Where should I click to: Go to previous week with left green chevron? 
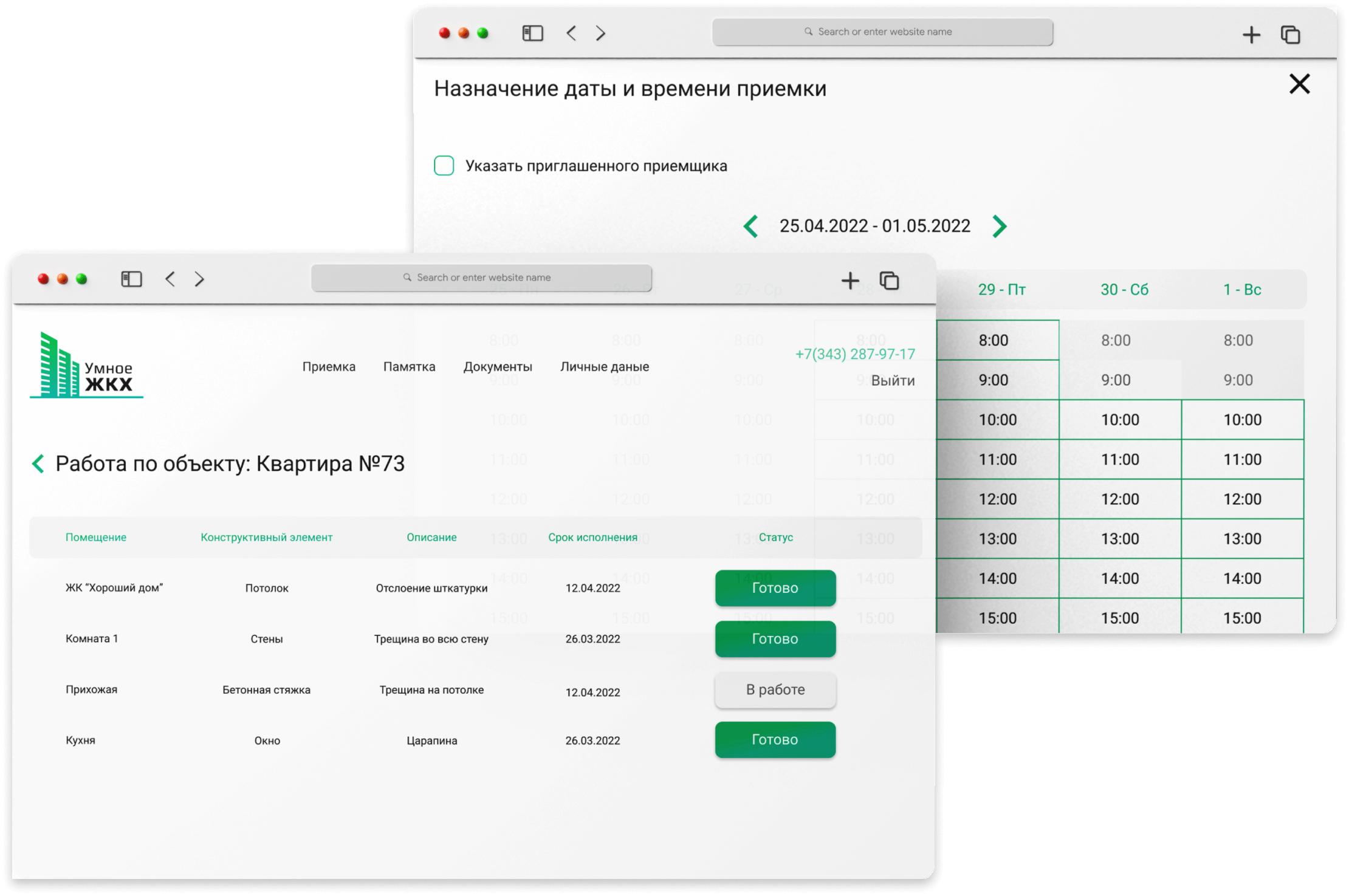tap(751, 227)
